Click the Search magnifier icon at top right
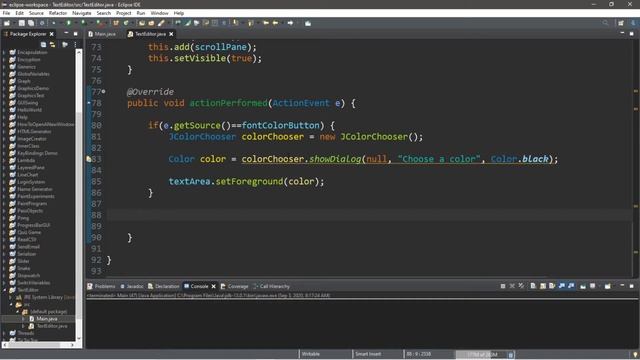Screen dimensions: 640x360 [605, 23]
